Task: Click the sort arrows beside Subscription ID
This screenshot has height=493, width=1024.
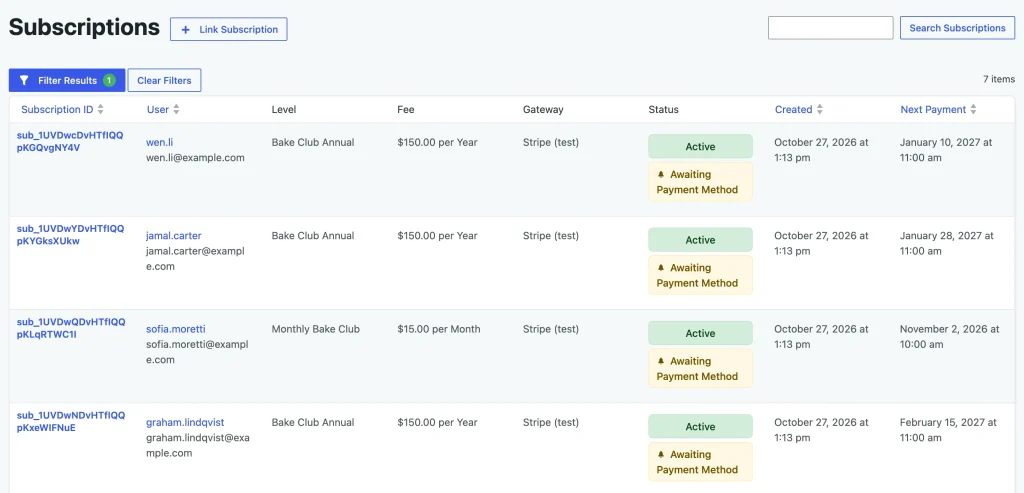Action: point(101,110)
